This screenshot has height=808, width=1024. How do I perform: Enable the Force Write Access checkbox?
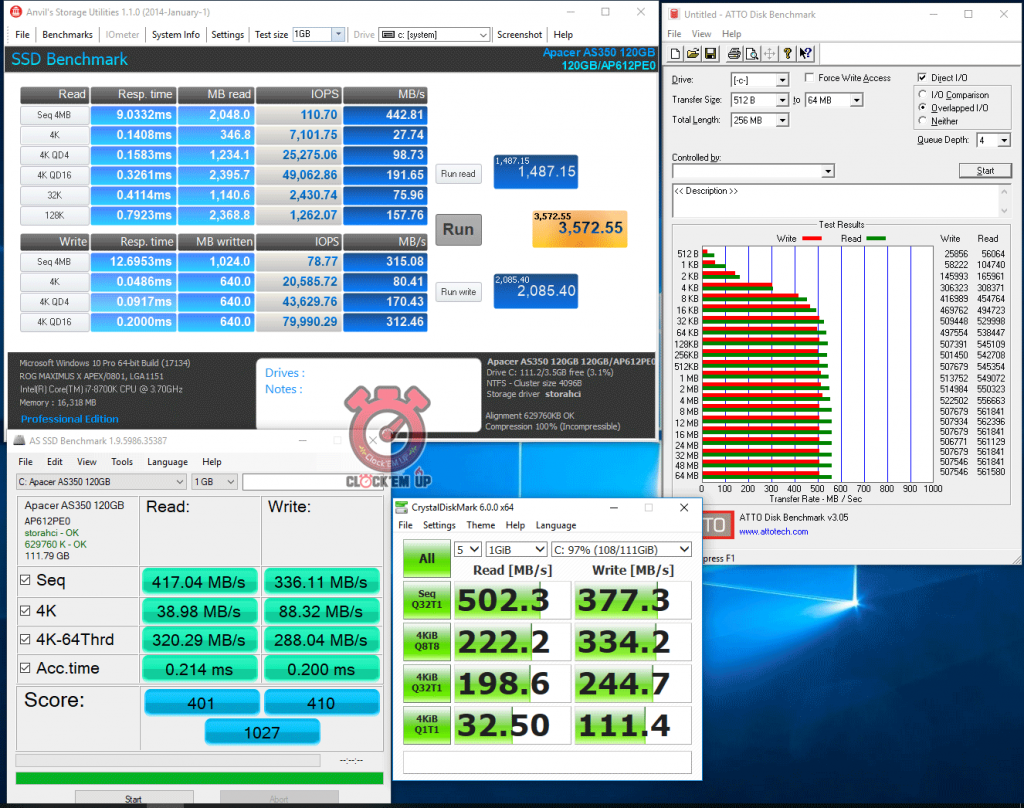[809, 78]
